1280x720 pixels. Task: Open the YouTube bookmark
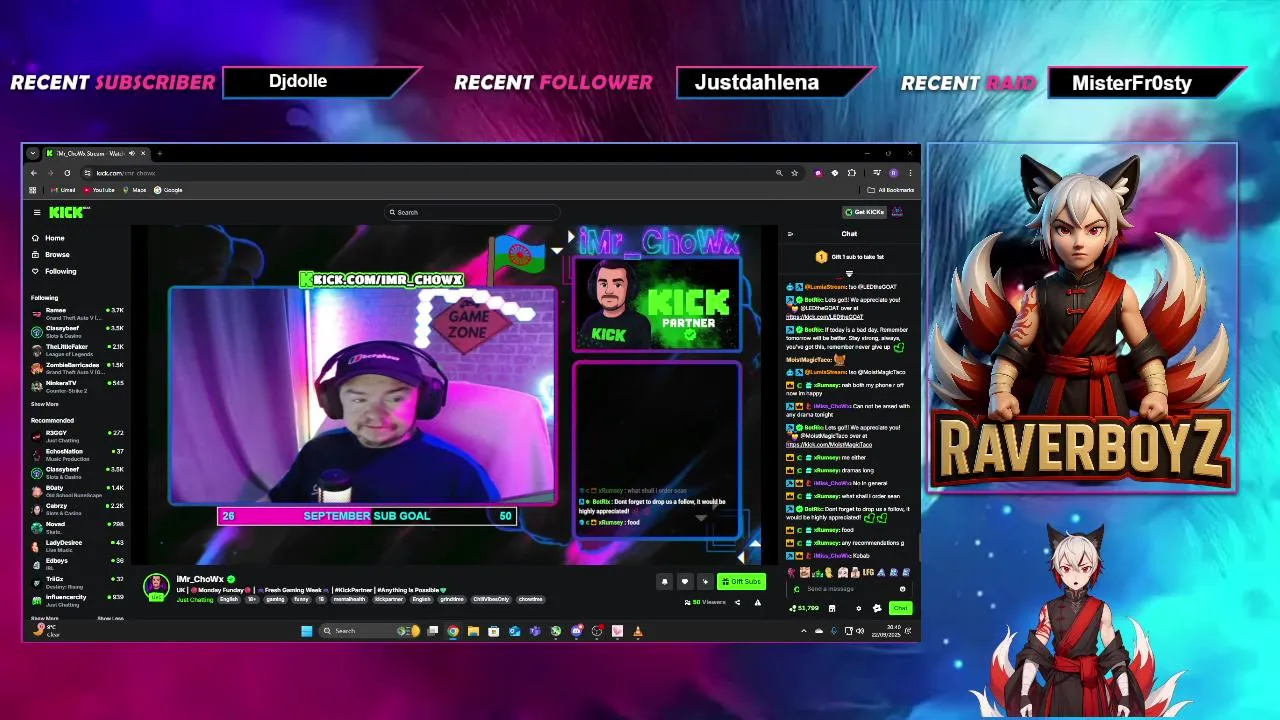[x=99, y=190]
